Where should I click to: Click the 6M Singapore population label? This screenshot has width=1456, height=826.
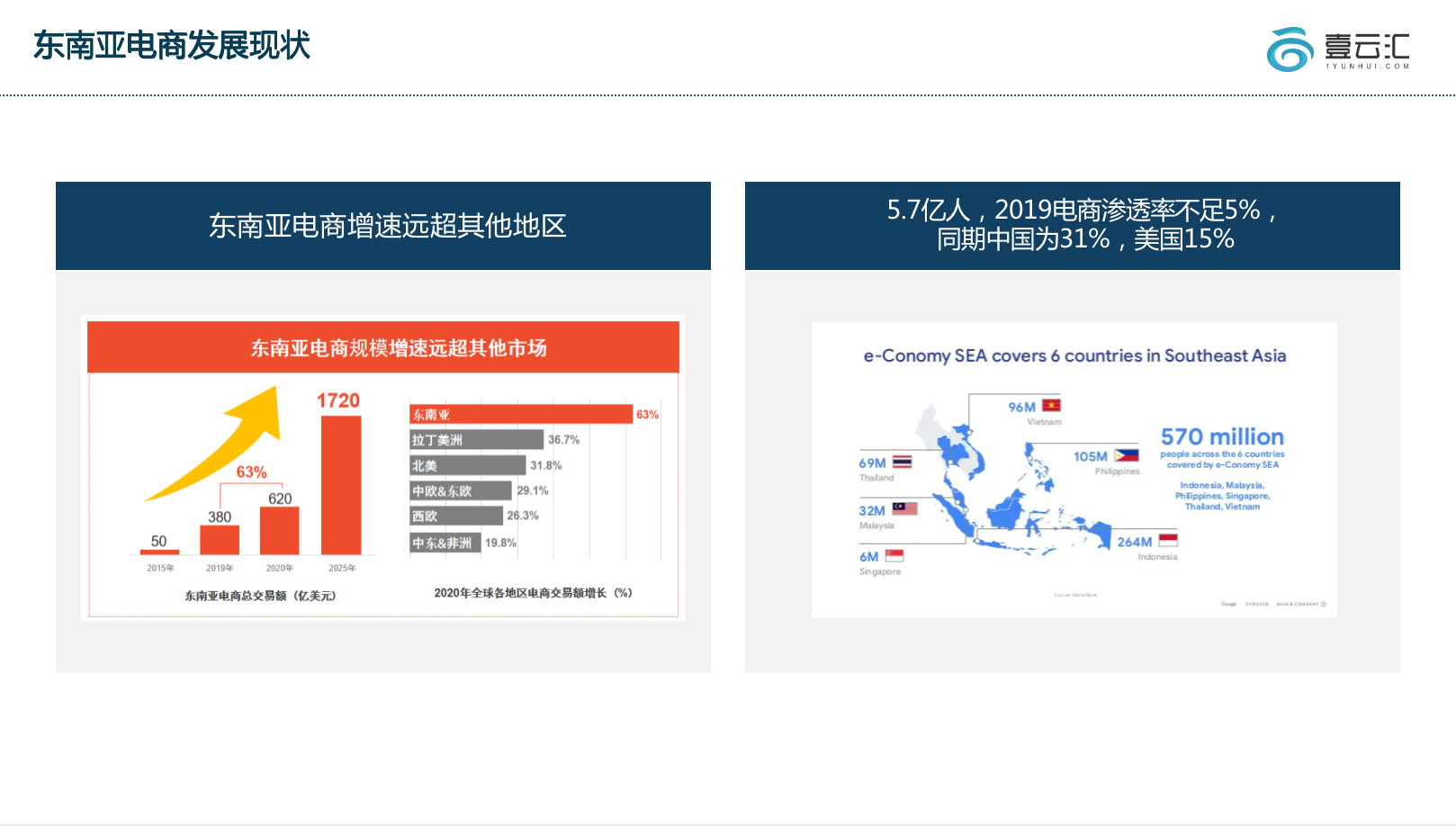coord(868,557)
